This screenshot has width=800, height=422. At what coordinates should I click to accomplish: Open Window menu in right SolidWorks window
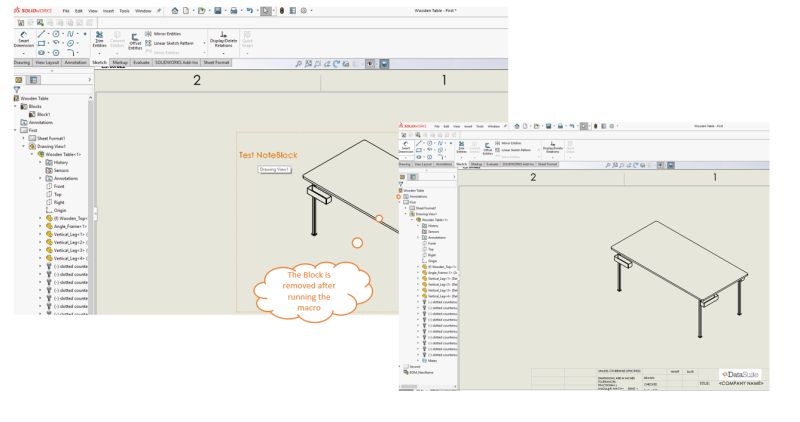coord(493,126)
